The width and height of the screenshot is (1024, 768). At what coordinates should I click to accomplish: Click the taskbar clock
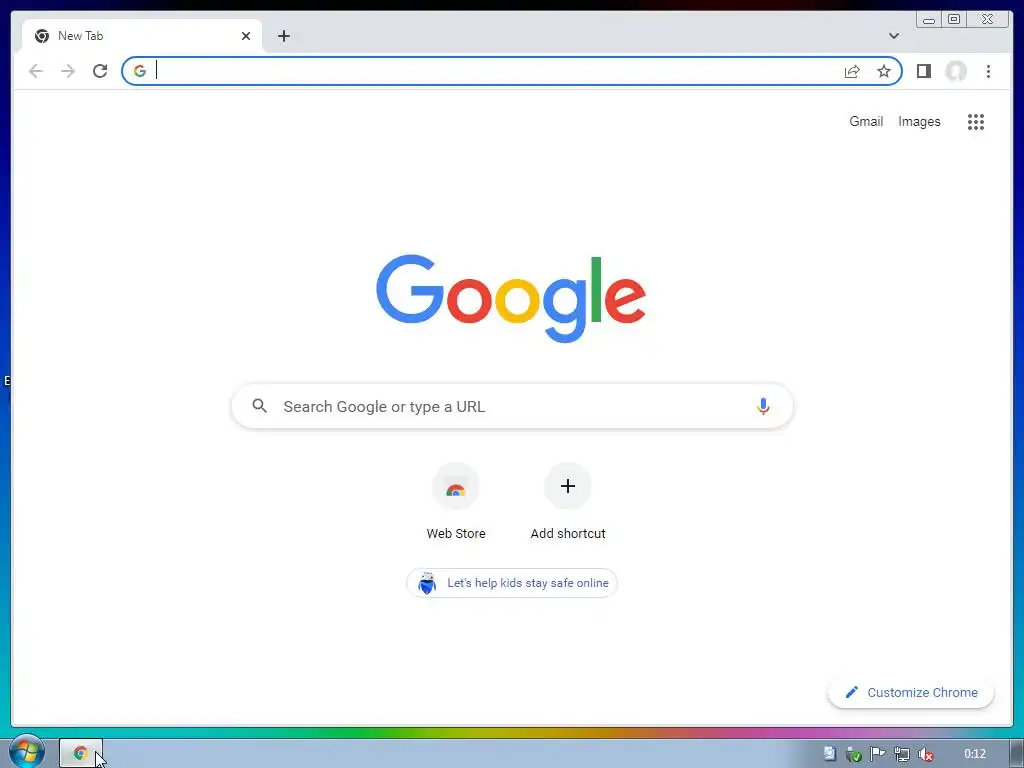click(x=974, y=754)
